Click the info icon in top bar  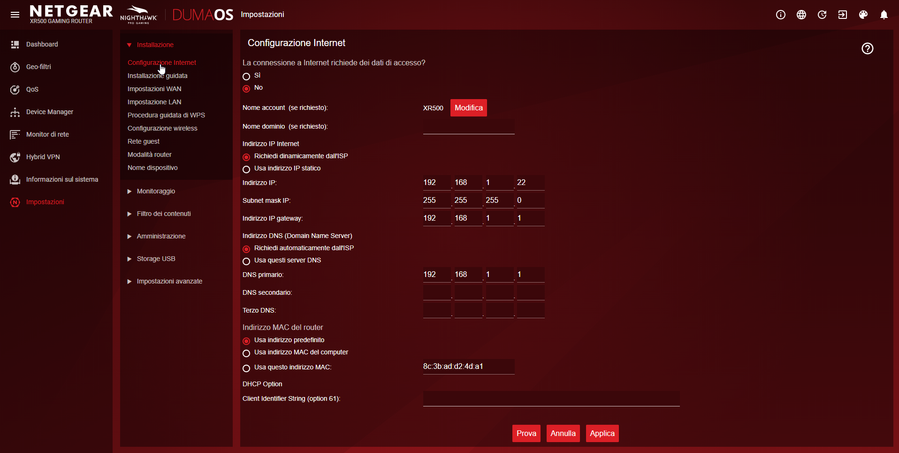click(781, 15)
